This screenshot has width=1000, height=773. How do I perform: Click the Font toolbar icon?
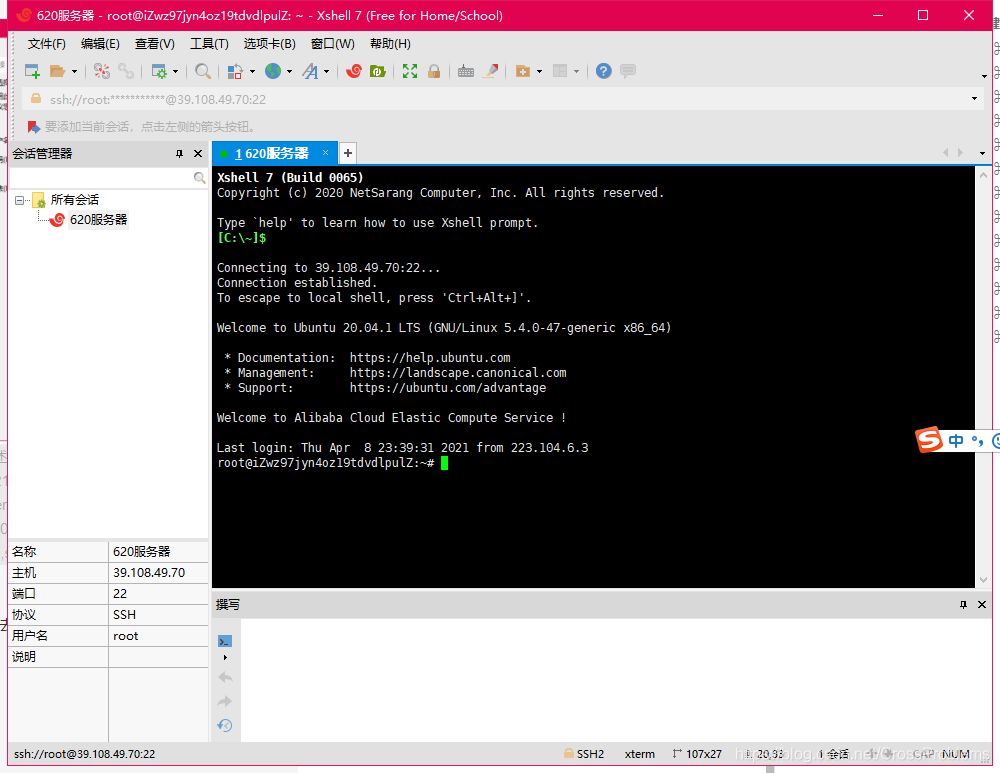pos(311,71)
